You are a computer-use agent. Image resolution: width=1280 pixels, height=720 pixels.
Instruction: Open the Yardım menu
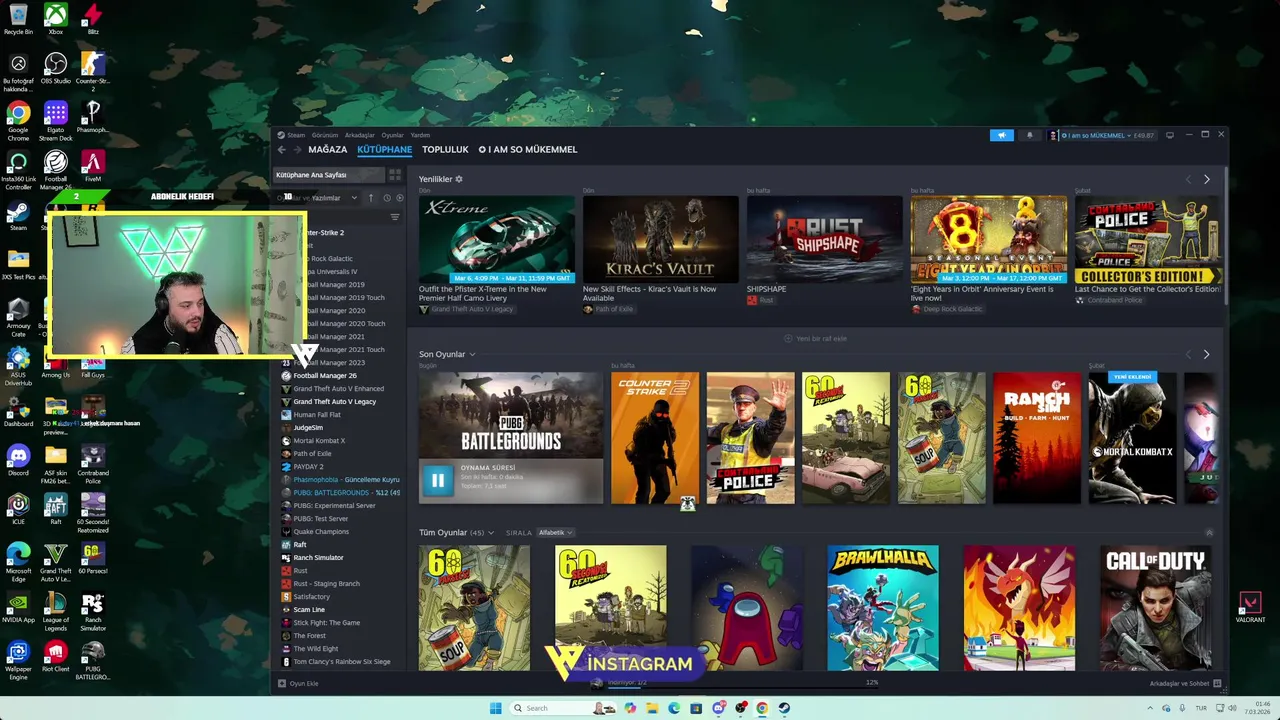pyautogui.click(x=420, y=135)
